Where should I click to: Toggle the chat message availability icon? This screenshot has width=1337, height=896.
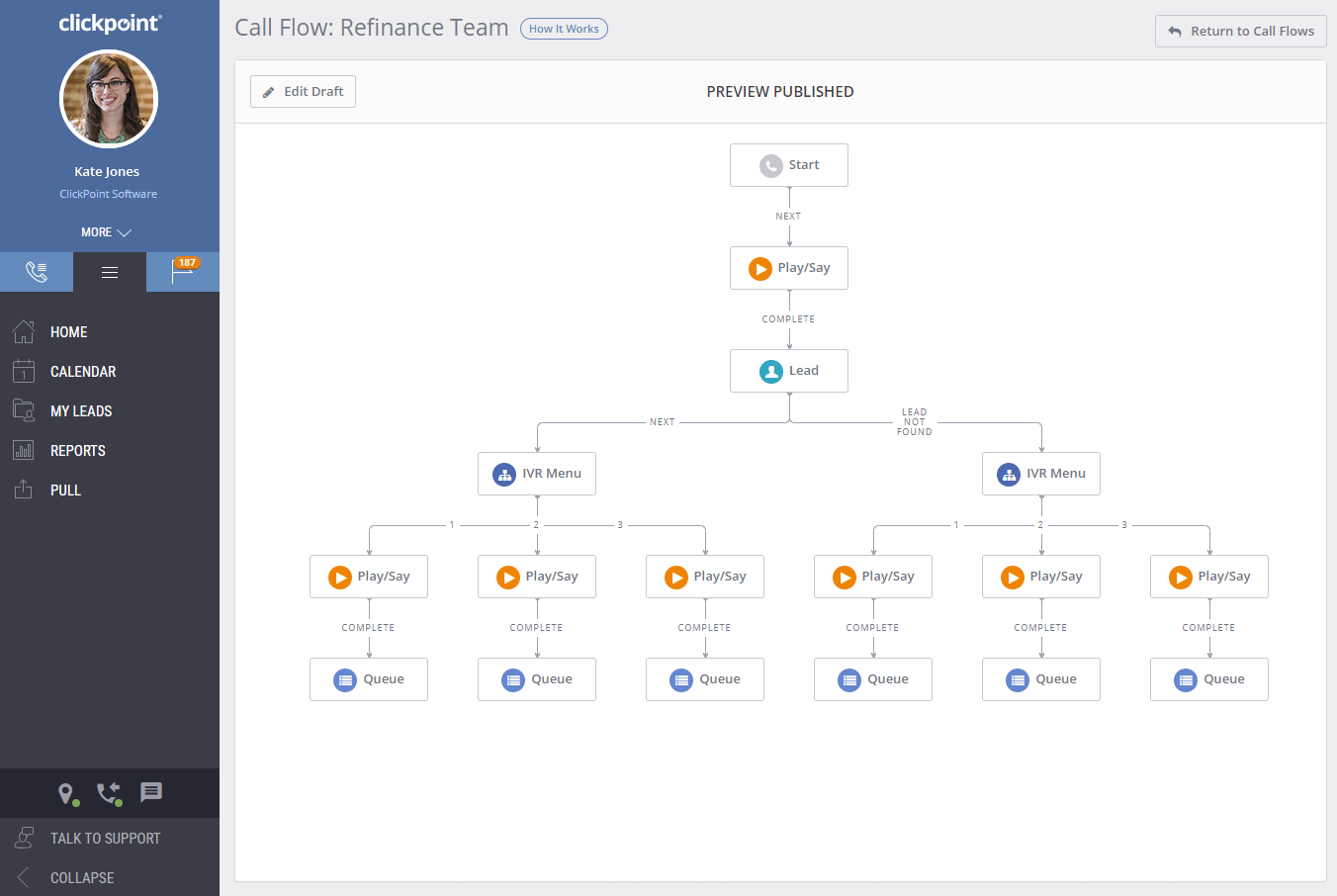tap(150, 792)
